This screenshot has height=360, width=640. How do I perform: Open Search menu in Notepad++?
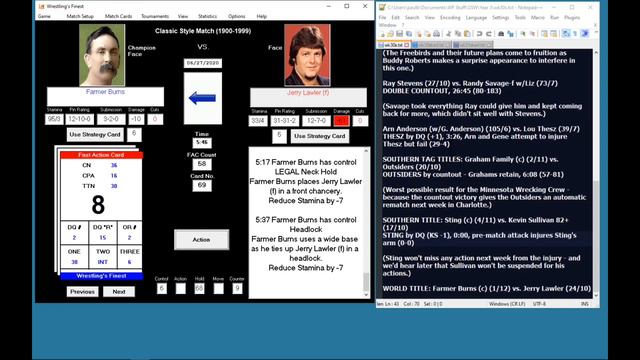point(412,18)
